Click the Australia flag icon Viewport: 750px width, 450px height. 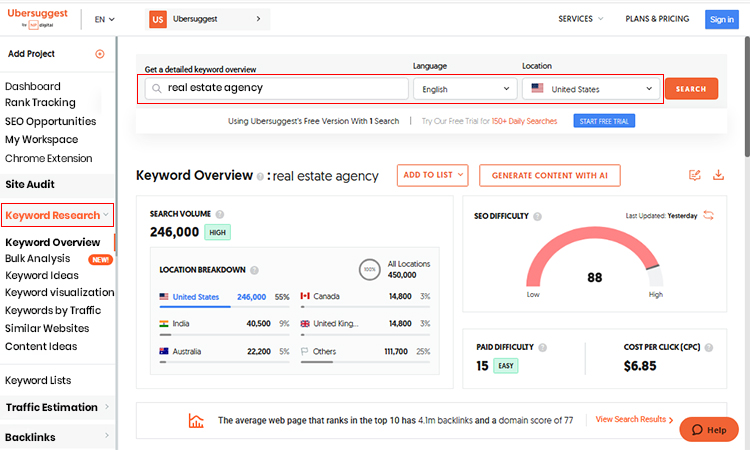pos(164,351)
